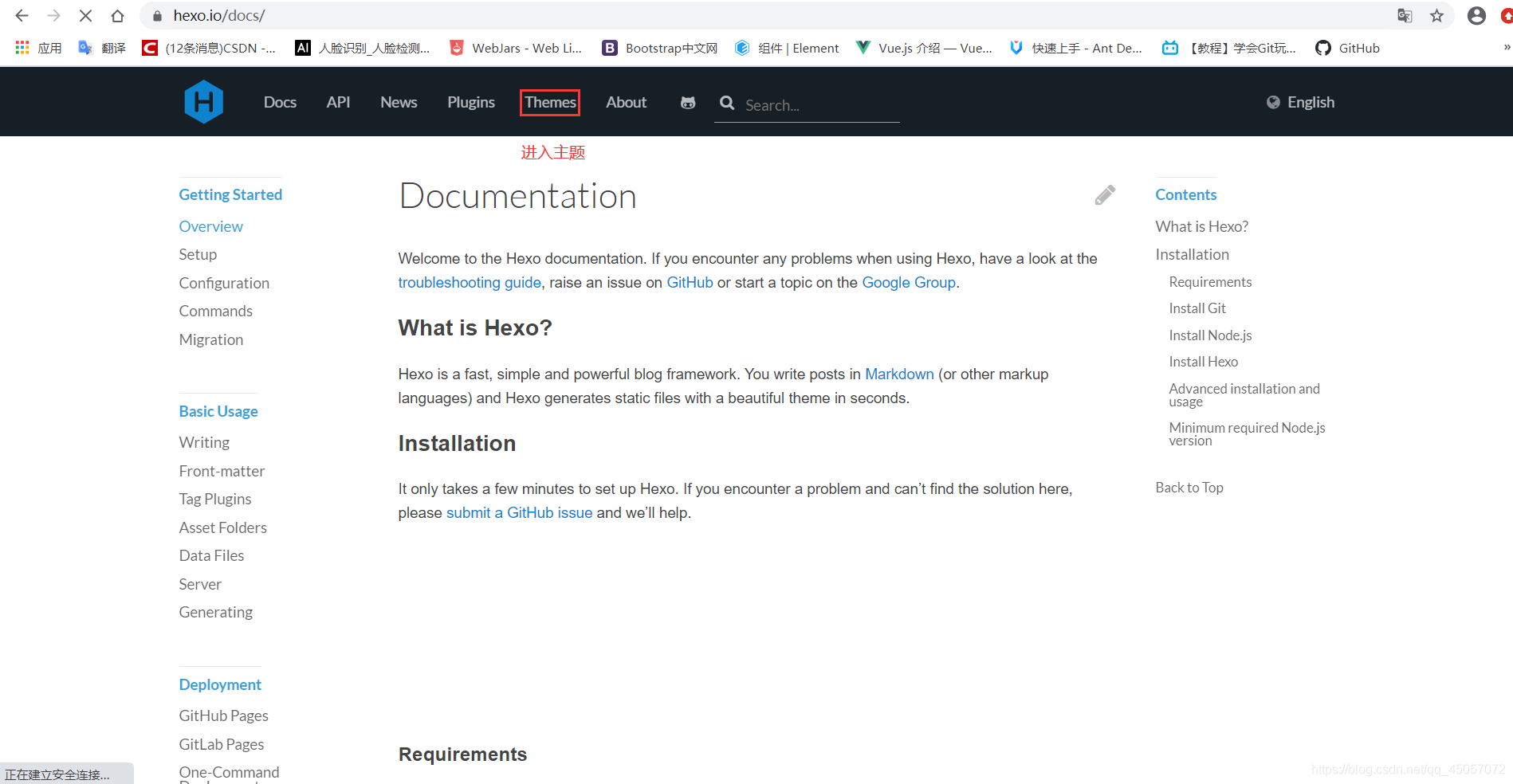Image resolution: width=1513 pixels, height=784 pixels.
Task: Edit this page with pencil icon
Action: tap(1105, 195)
